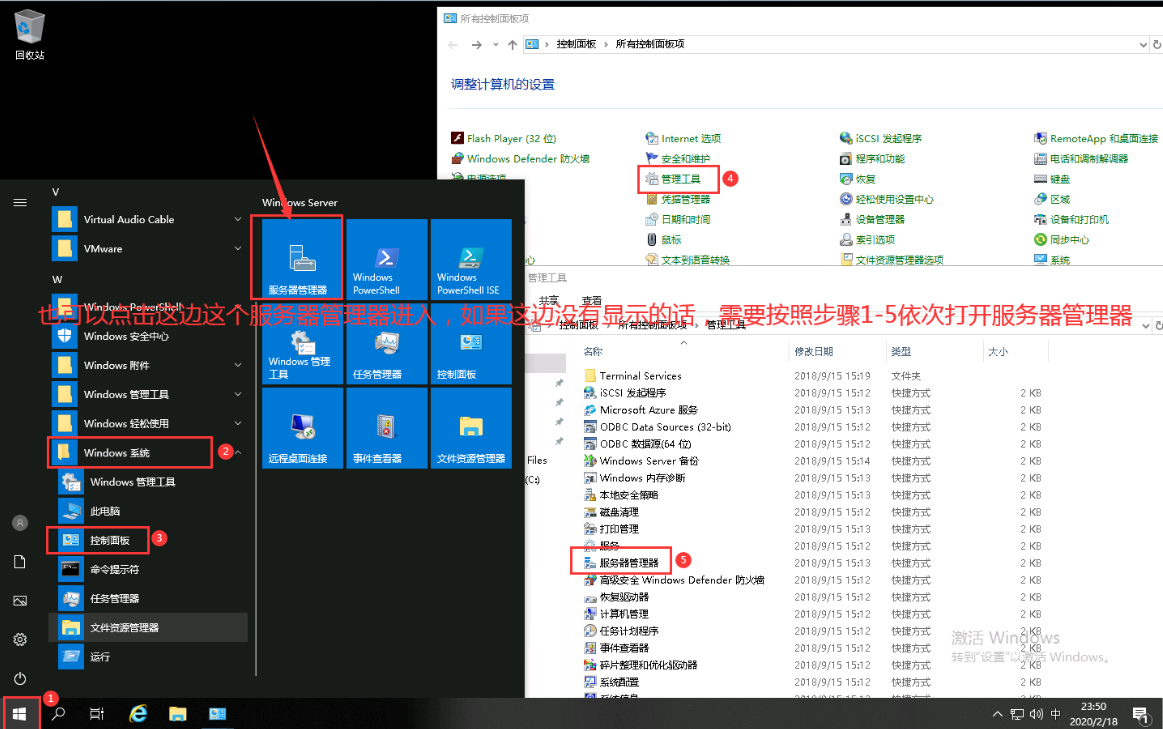This screenshot has width=1163, height=729.
Task: Launch the Windows PowerShell tile
Action: click(386, 260)
